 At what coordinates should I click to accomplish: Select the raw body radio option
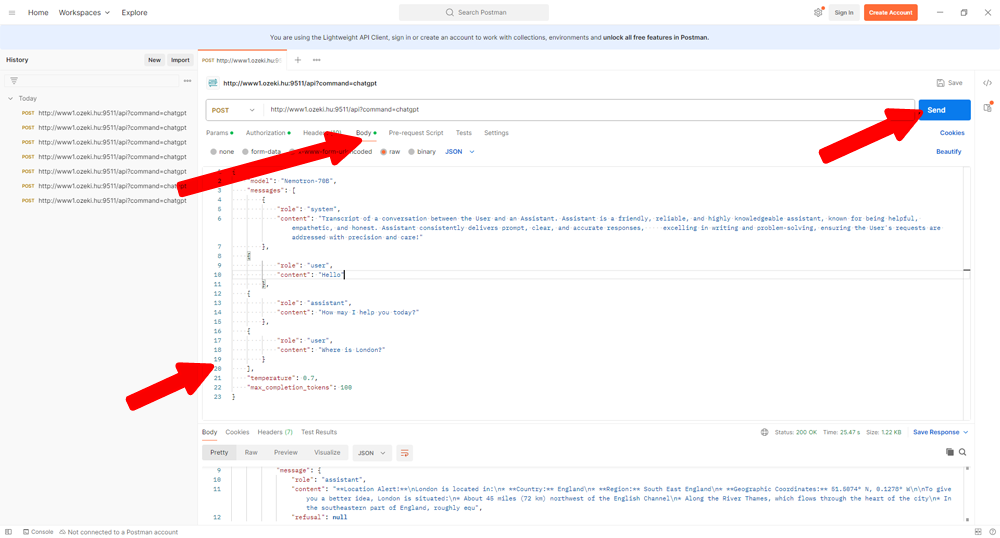click(383, 152)
